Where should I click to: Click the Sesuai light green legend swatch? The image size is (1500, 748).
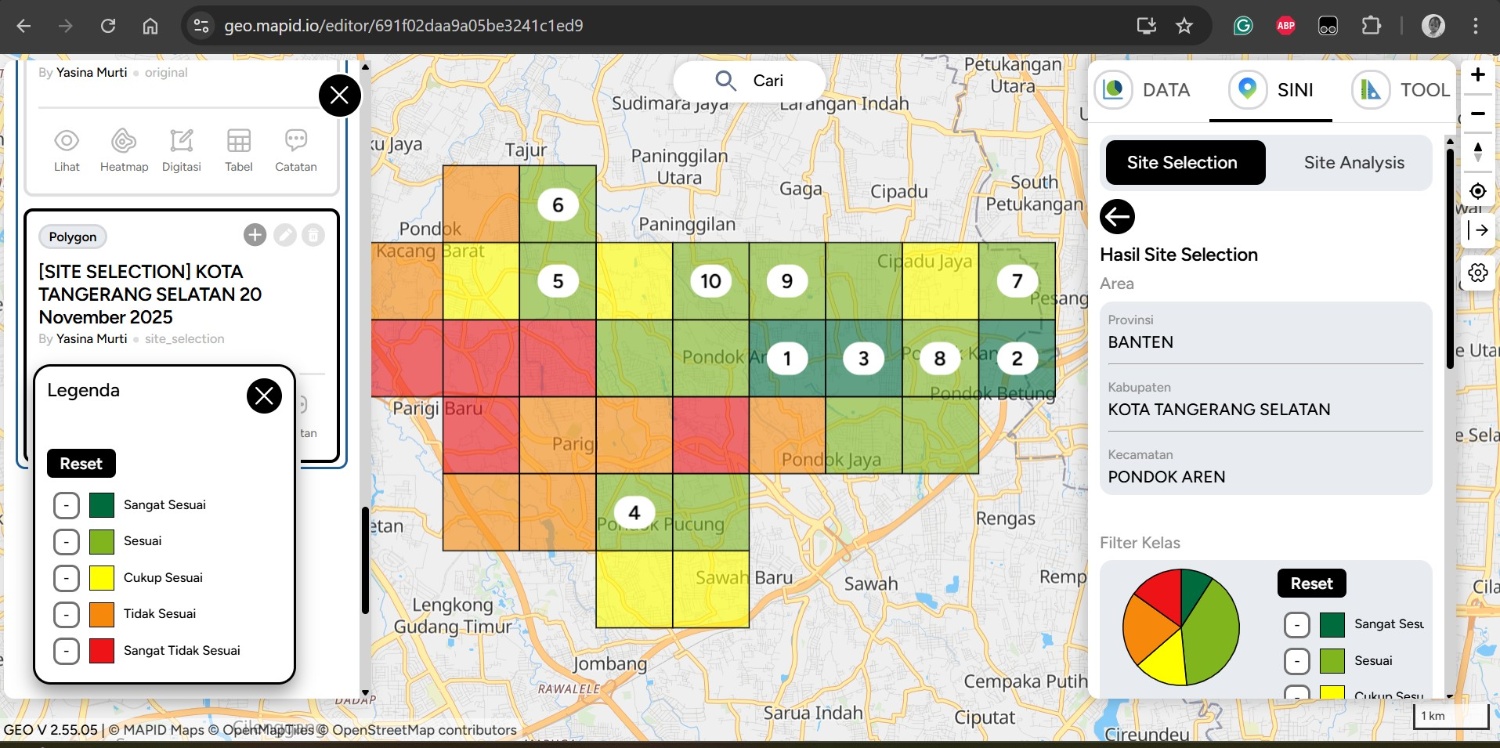101,541
